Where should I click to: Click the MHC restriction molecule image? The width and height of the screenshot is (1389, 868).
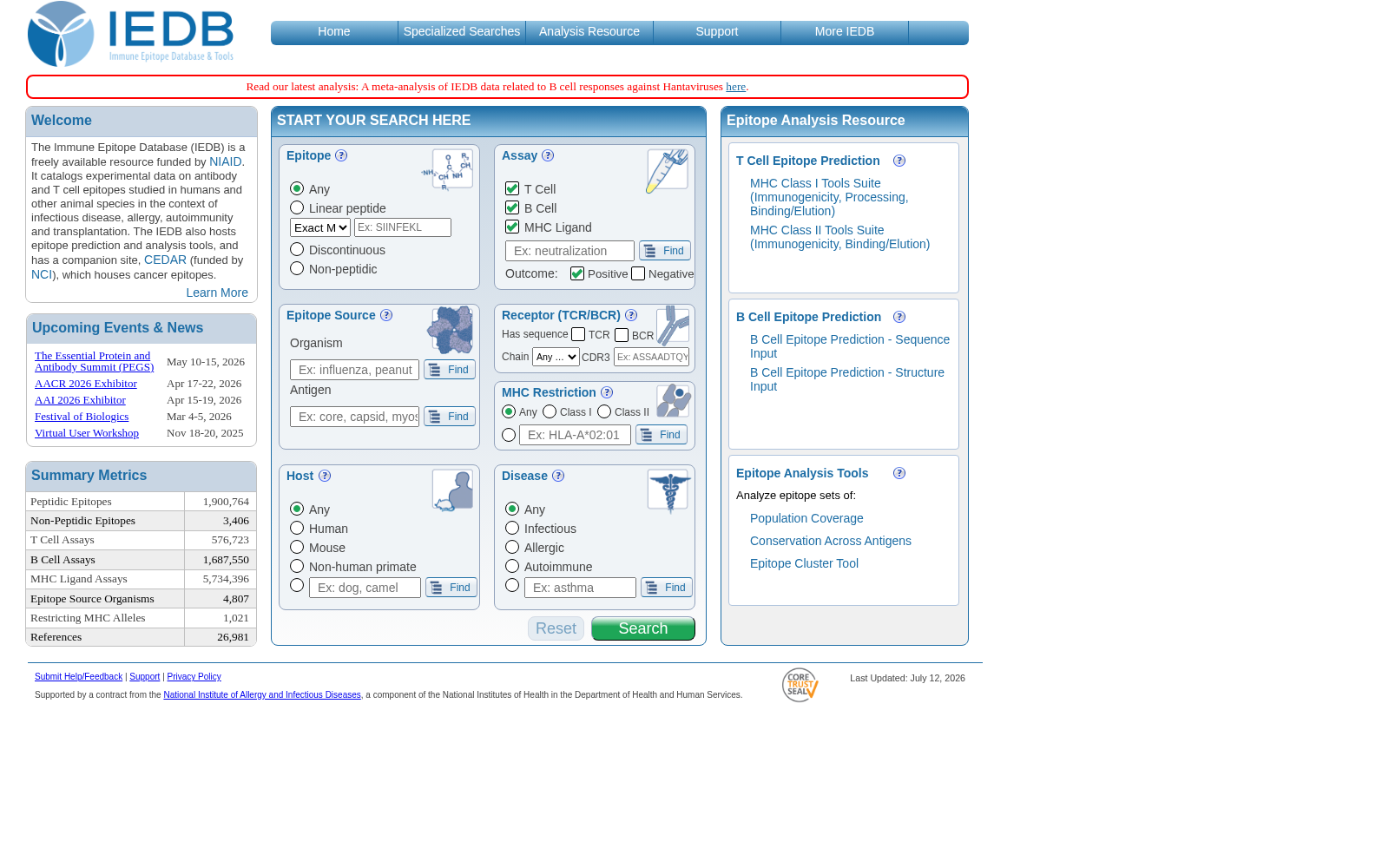click(674, 401)
